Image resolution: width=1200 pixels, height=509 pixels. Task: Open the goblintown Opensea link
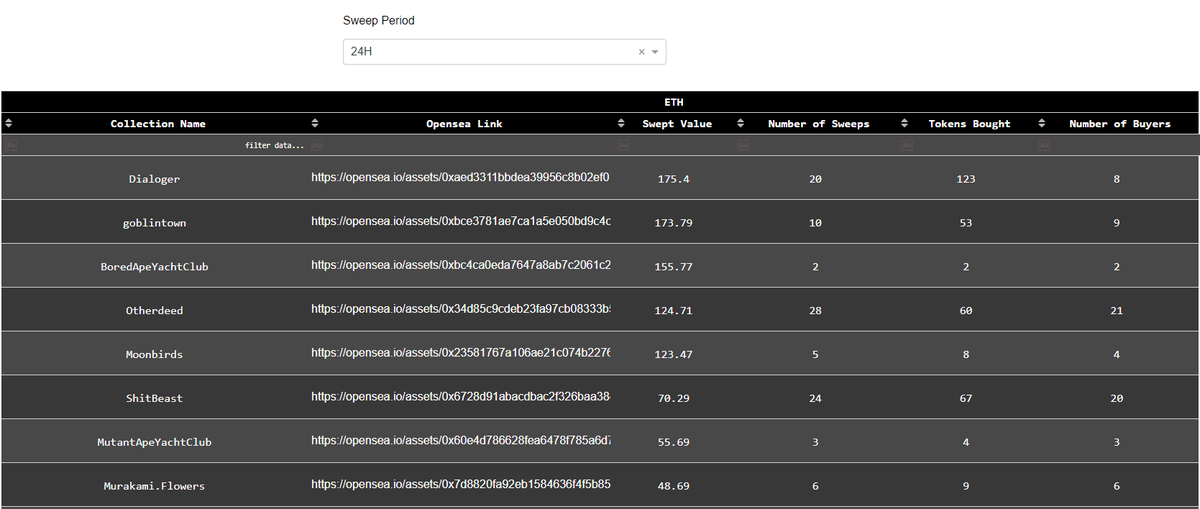[x=461, y=221]
